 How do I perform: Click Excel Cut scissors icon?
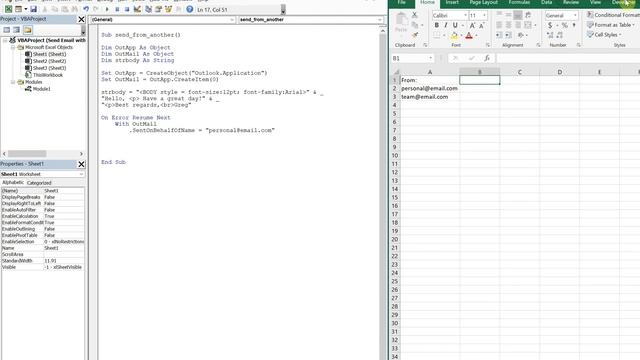click(415, 15)
